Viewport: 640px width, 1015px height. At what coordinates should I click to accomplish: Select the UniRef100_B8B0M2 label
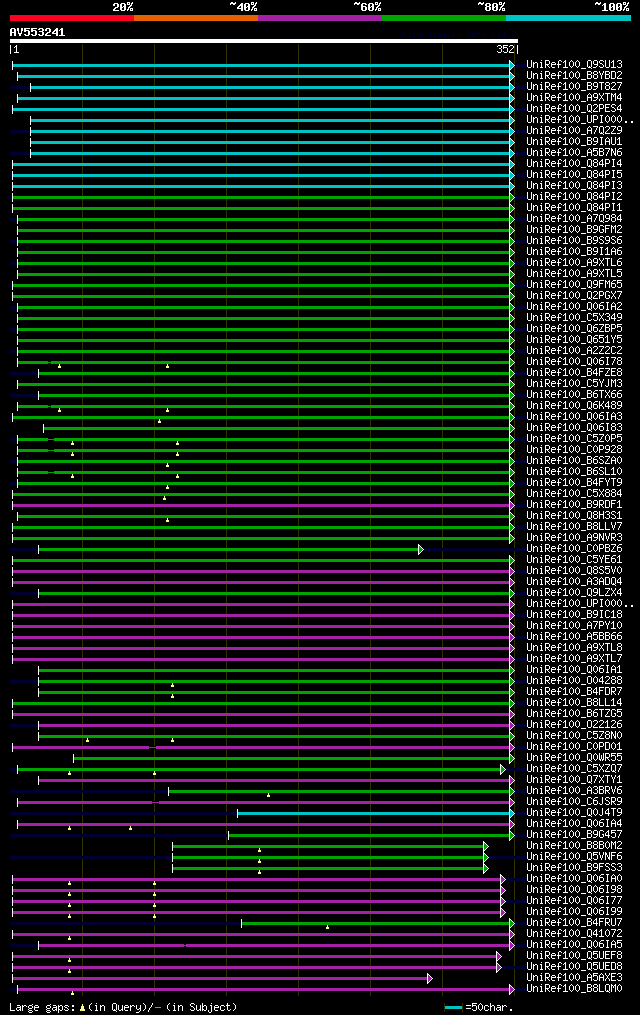[574, 846]
